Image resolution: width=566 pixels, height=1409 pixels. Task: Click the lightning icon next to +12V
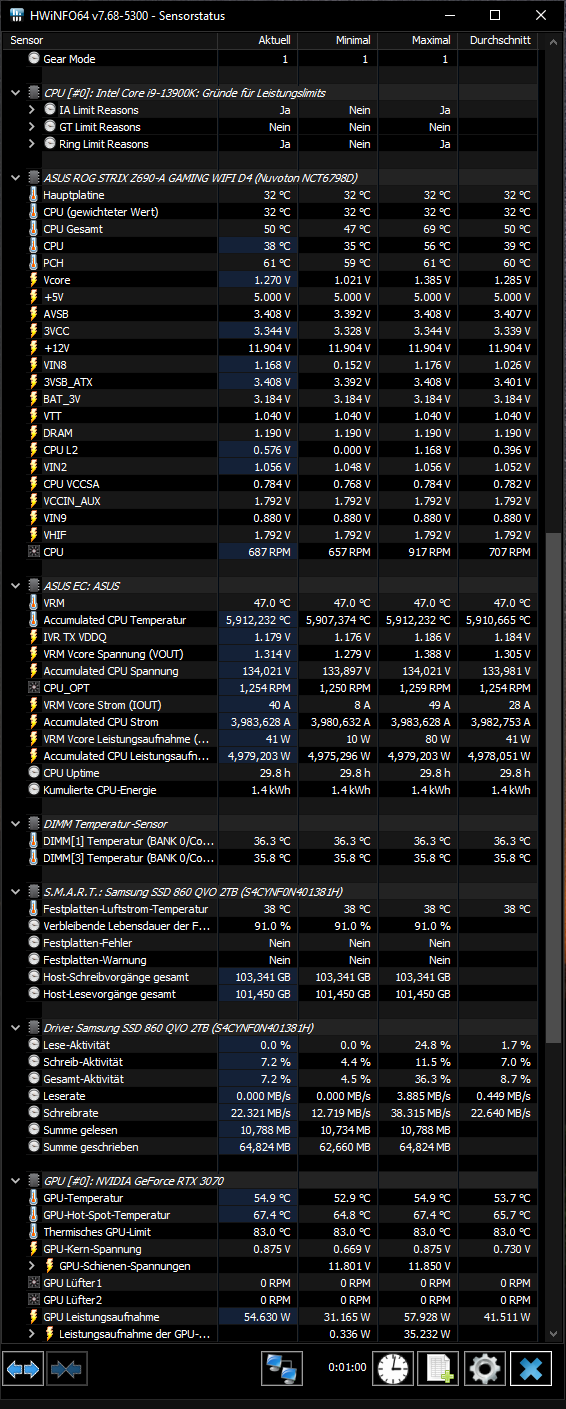click(x=35, y=348)
